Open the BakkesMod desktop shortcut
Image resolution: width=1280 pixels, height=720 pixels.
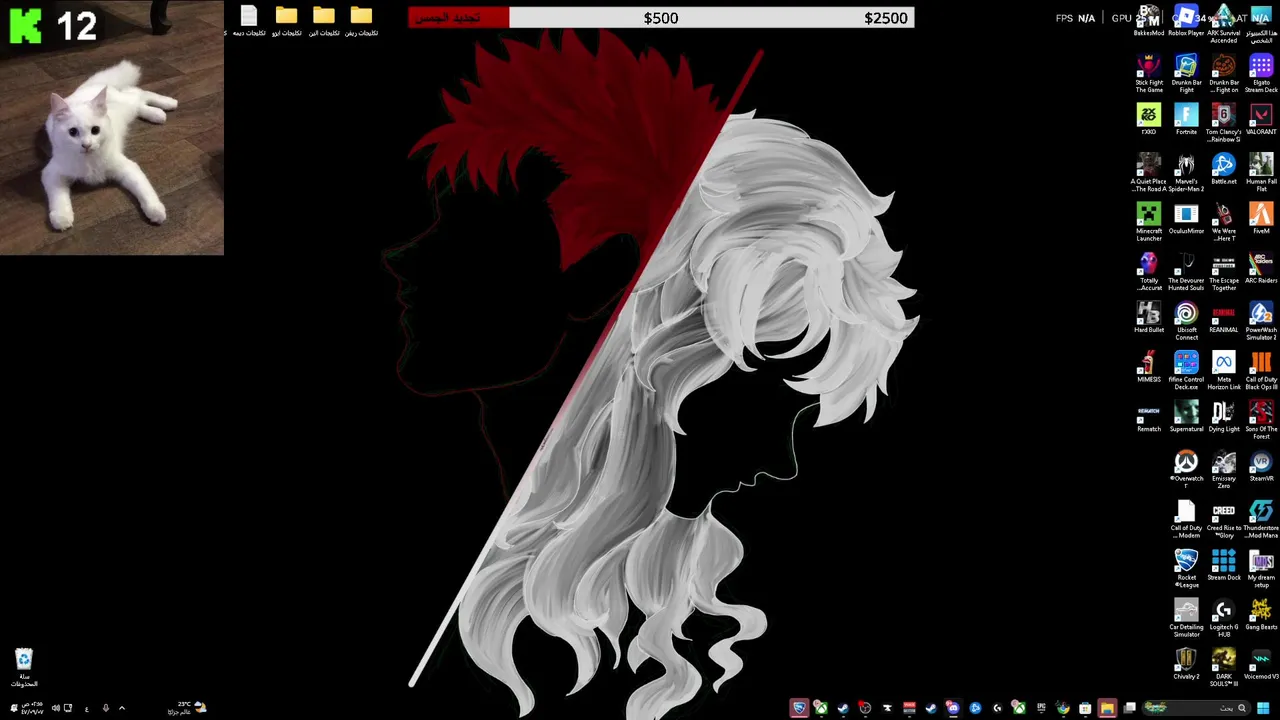1148,21
